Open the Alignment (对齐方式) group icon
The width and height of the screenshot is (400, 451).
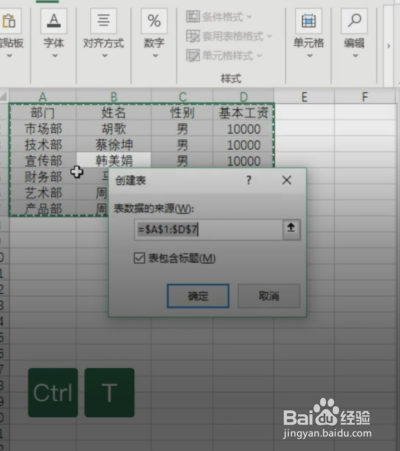pyautogui.click(x=103, y=21)
